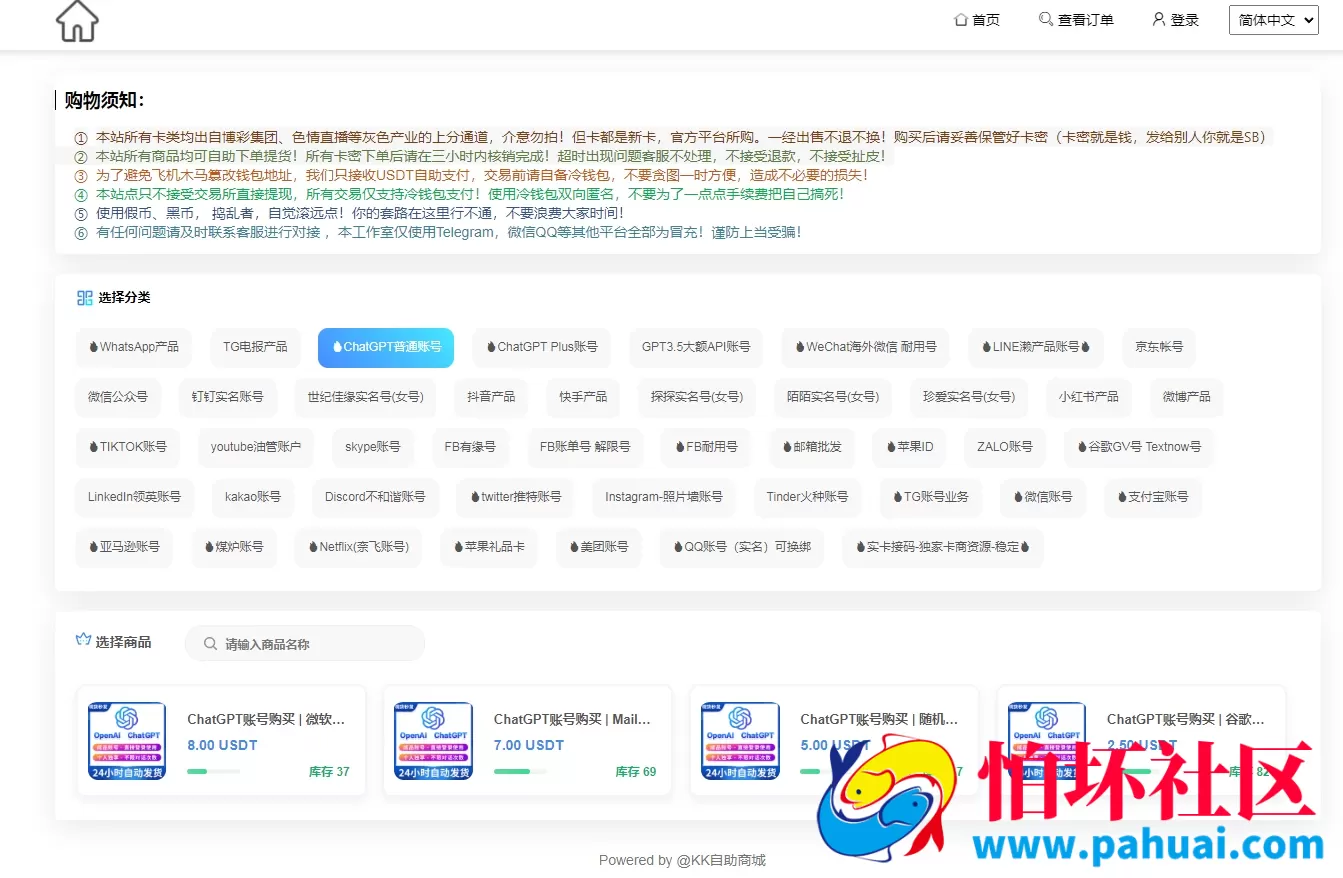Click the 登录 login link
The width and height of the screenshot is (1343, 878).
point(1175,19)
